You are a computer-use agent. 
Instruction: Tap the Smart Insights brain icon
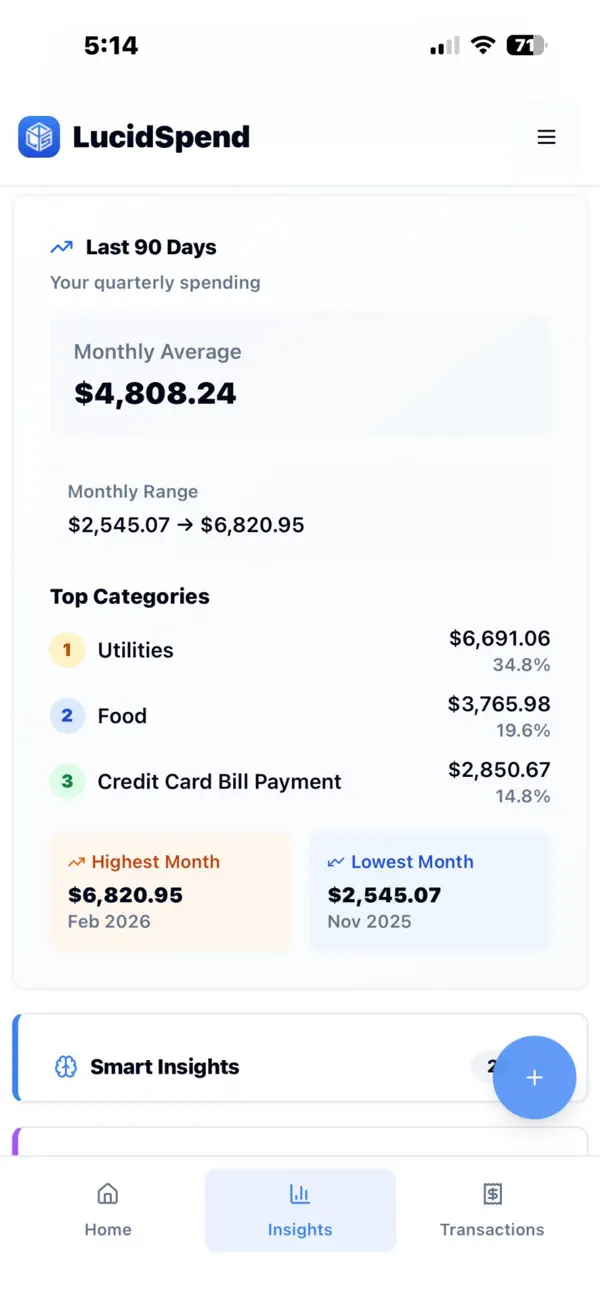pyautogui.click(x=66, y=1066)
